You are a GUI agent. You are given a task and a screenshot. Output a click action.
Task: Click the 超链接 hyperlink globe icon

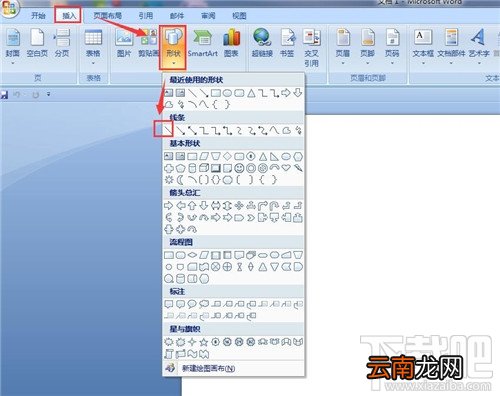click(x=262, y=37)
